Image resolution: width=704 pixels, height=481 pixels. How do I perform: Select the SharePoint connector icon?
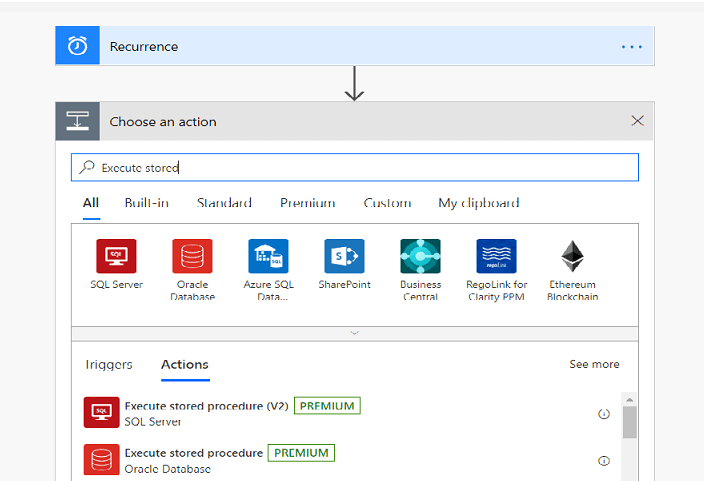click(x=344, y=256)
